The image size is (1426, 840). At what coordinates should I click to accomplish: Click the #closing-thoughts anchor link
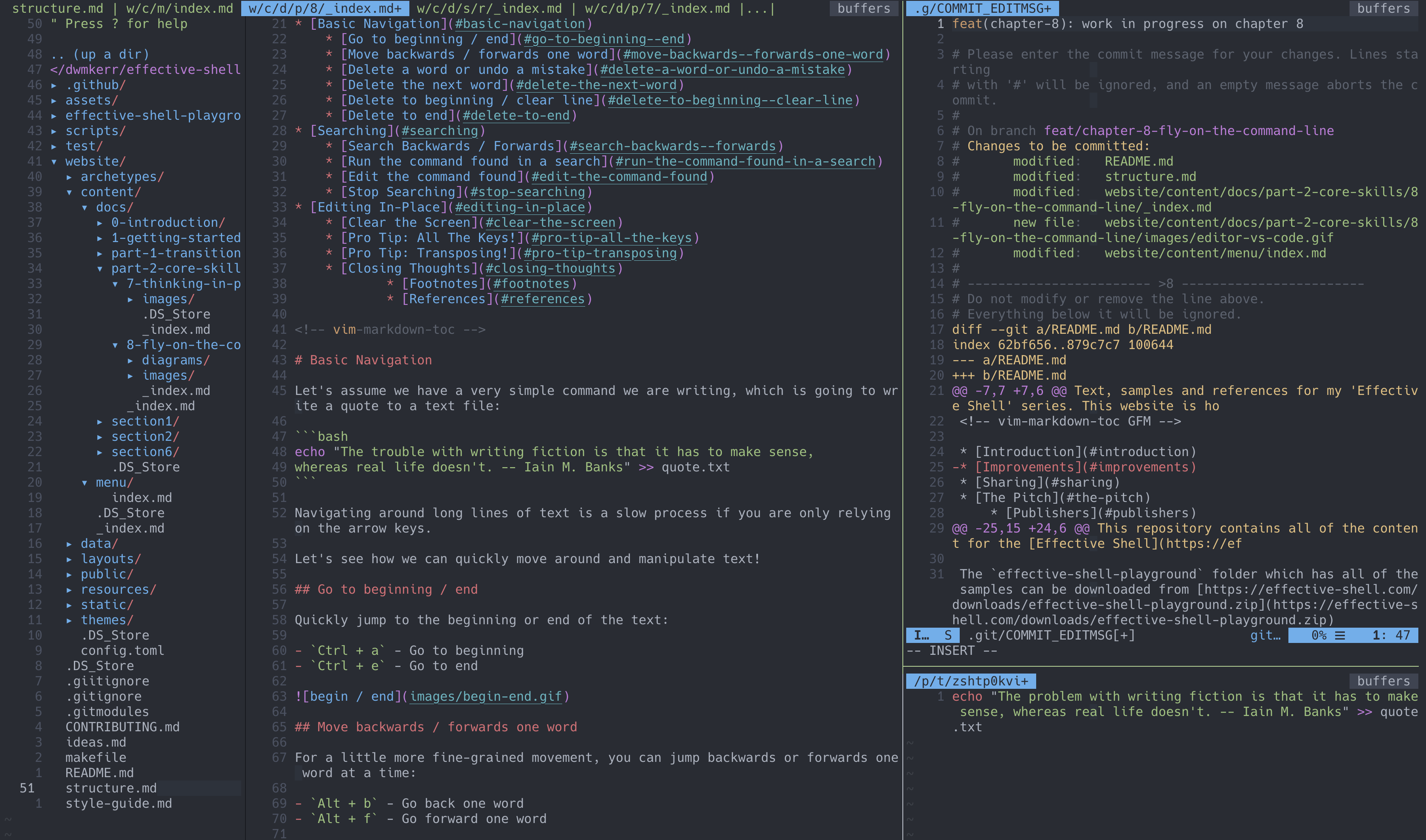[550, 268]
